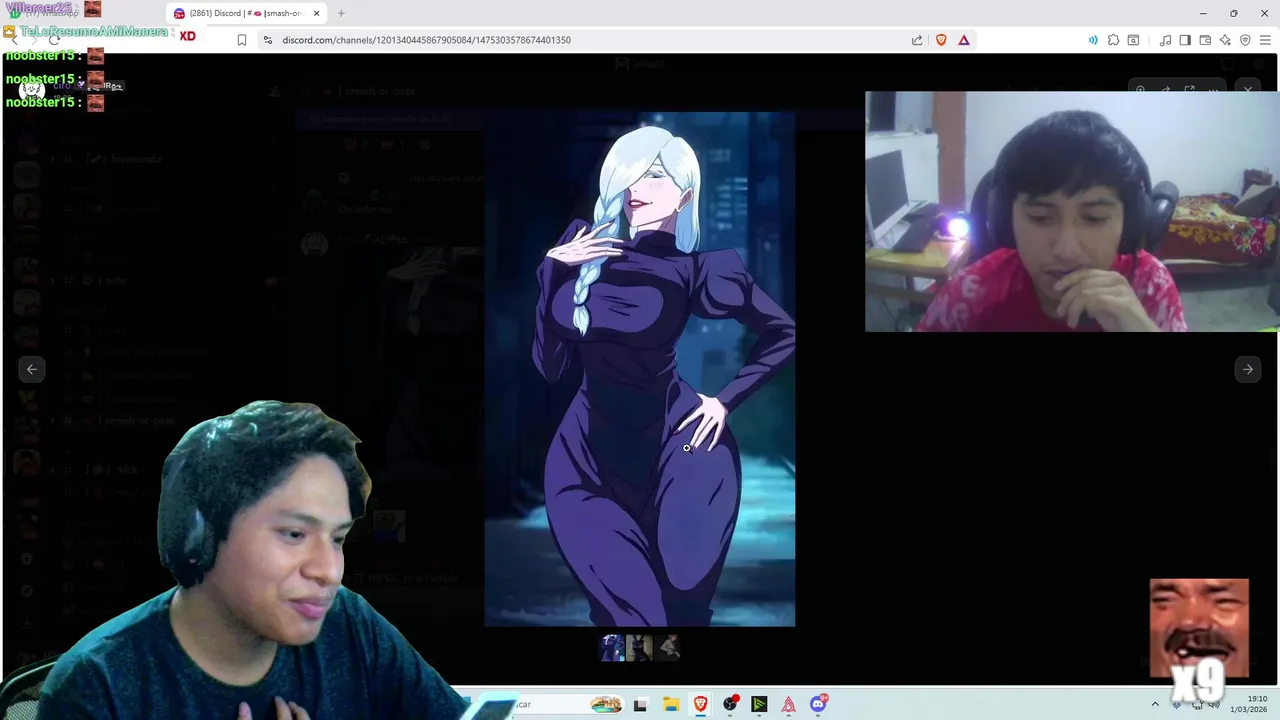
Task: Open the green arrow app in taskbar
Action: tap(759, 704)
